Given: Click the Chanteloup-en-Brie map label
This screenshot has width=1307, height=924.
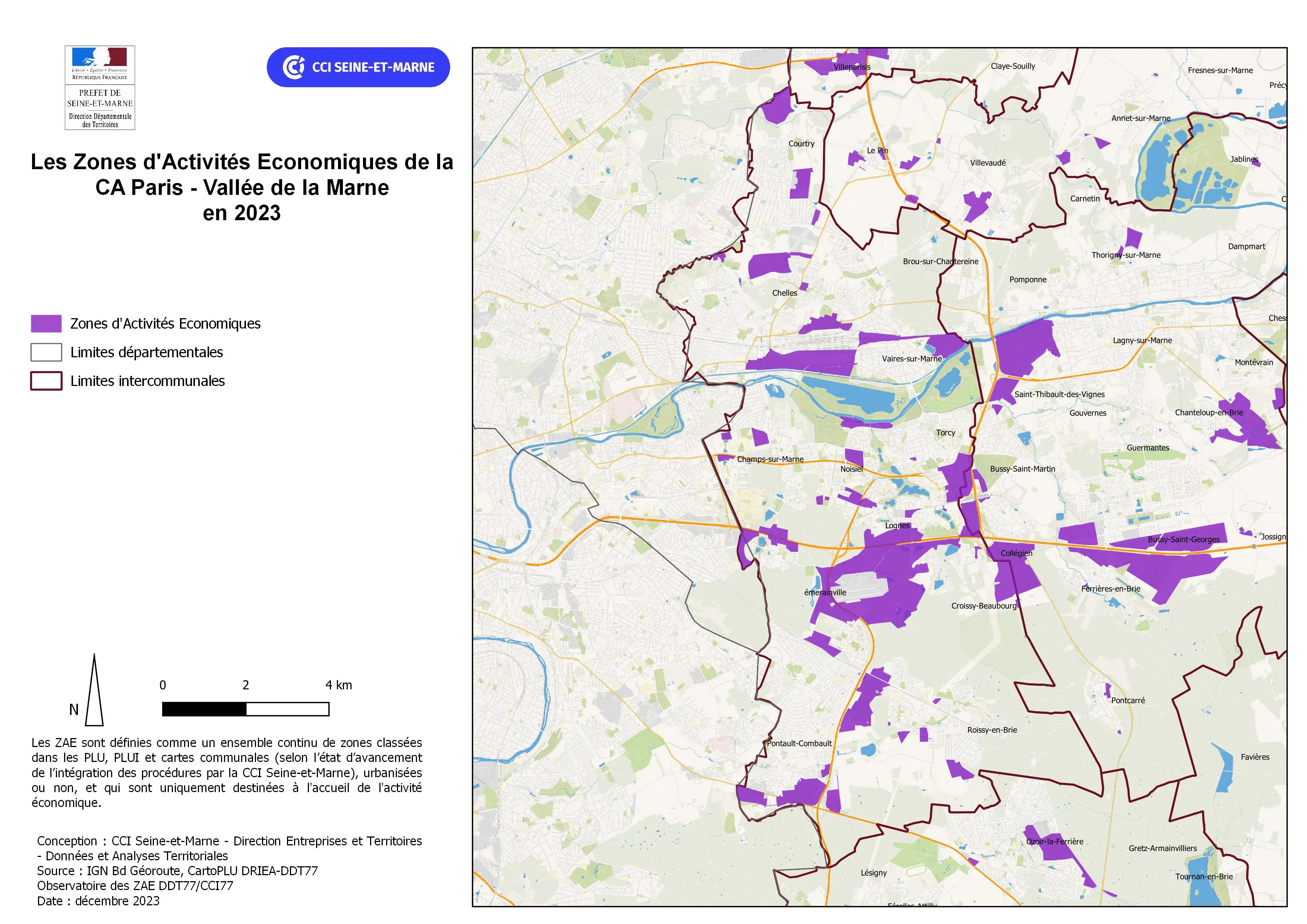Looking at the screenshot, I should (x=1209, y=412).
